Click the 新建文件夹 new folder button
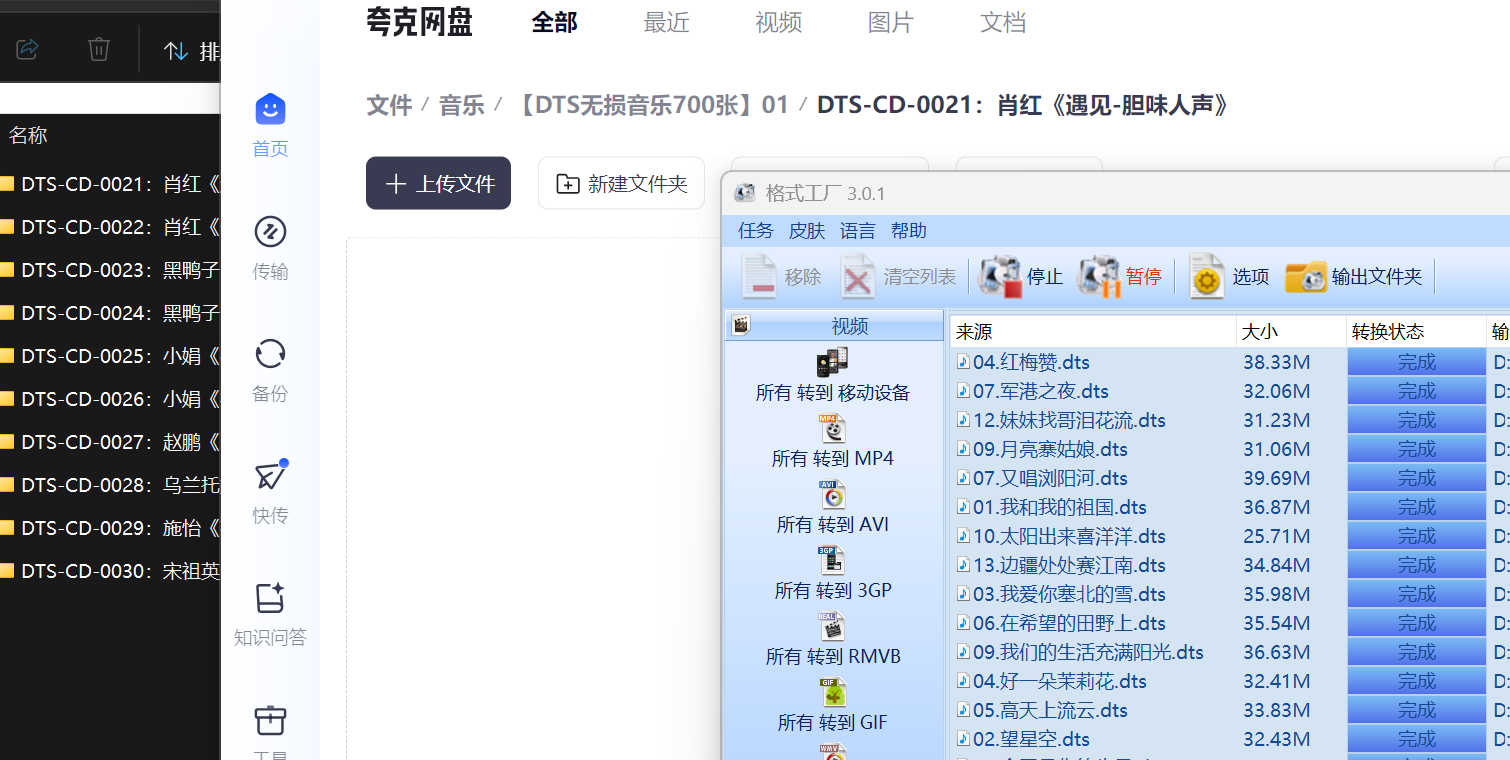Viewport: 1510px width, 760px height. 621,183
